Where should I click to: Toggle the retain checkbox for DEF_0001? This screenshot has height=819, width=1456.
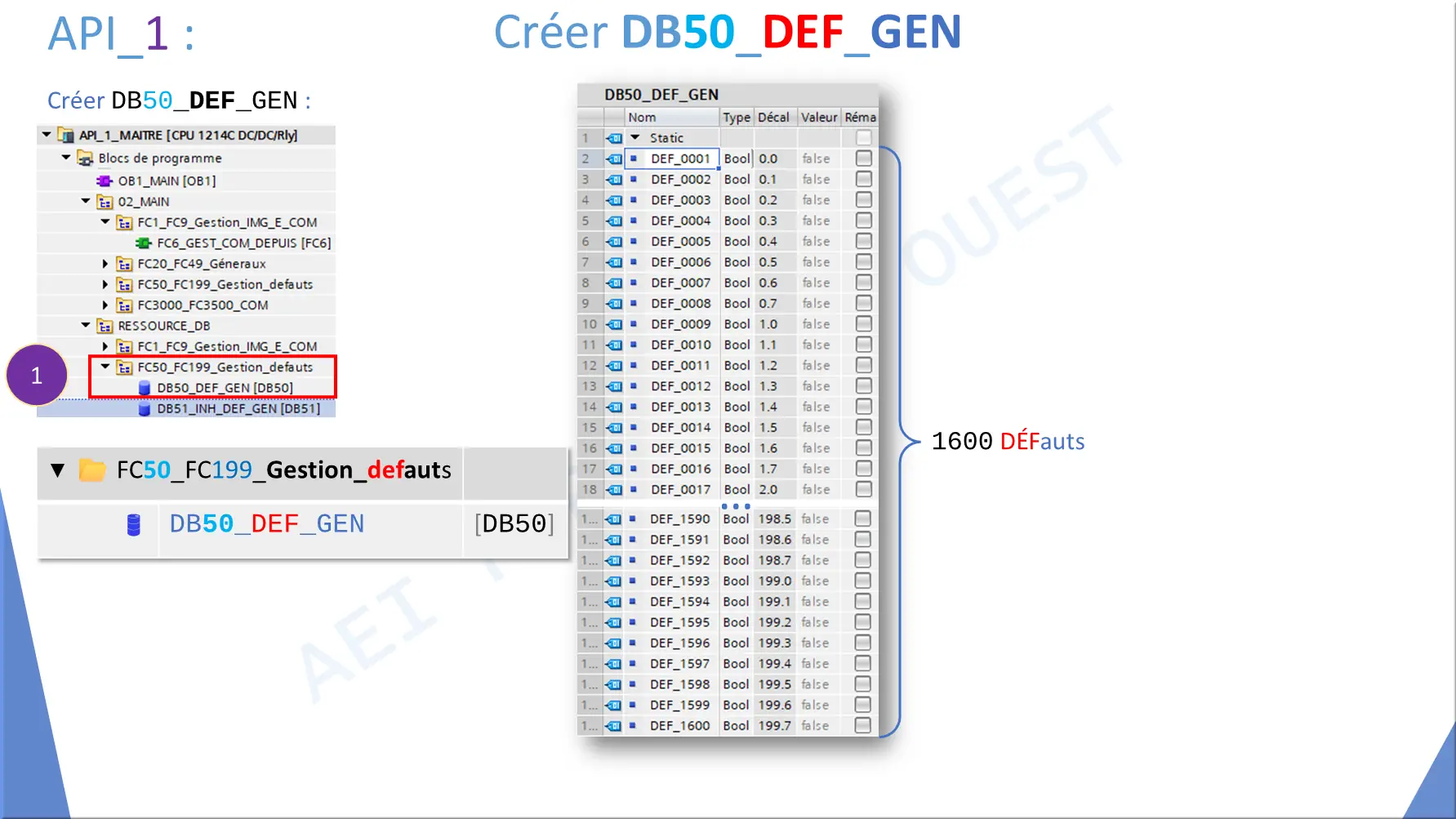click(x=863, y=158)
